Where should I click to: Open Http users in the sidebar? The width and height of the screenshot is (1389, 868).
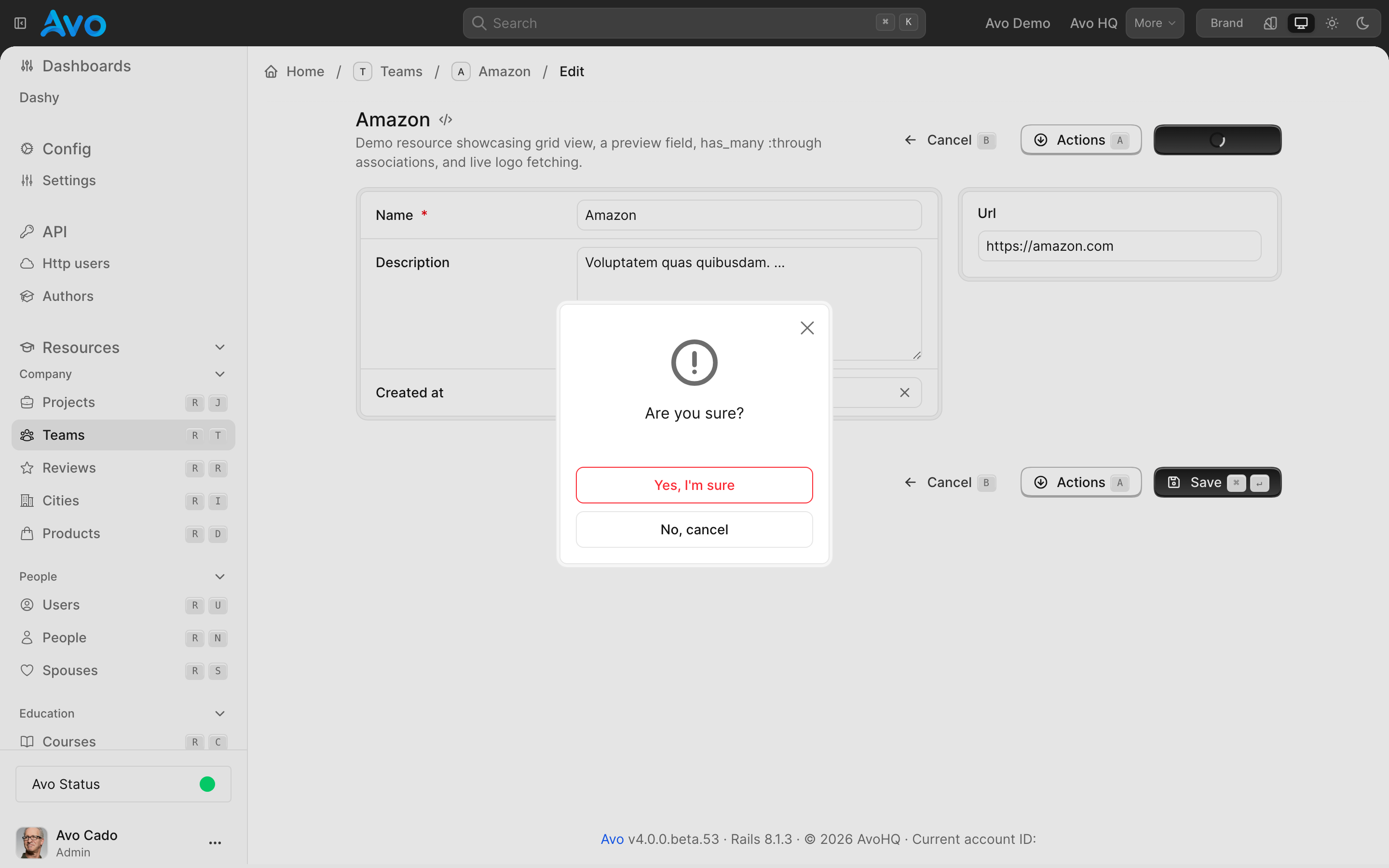click(76, 263)
